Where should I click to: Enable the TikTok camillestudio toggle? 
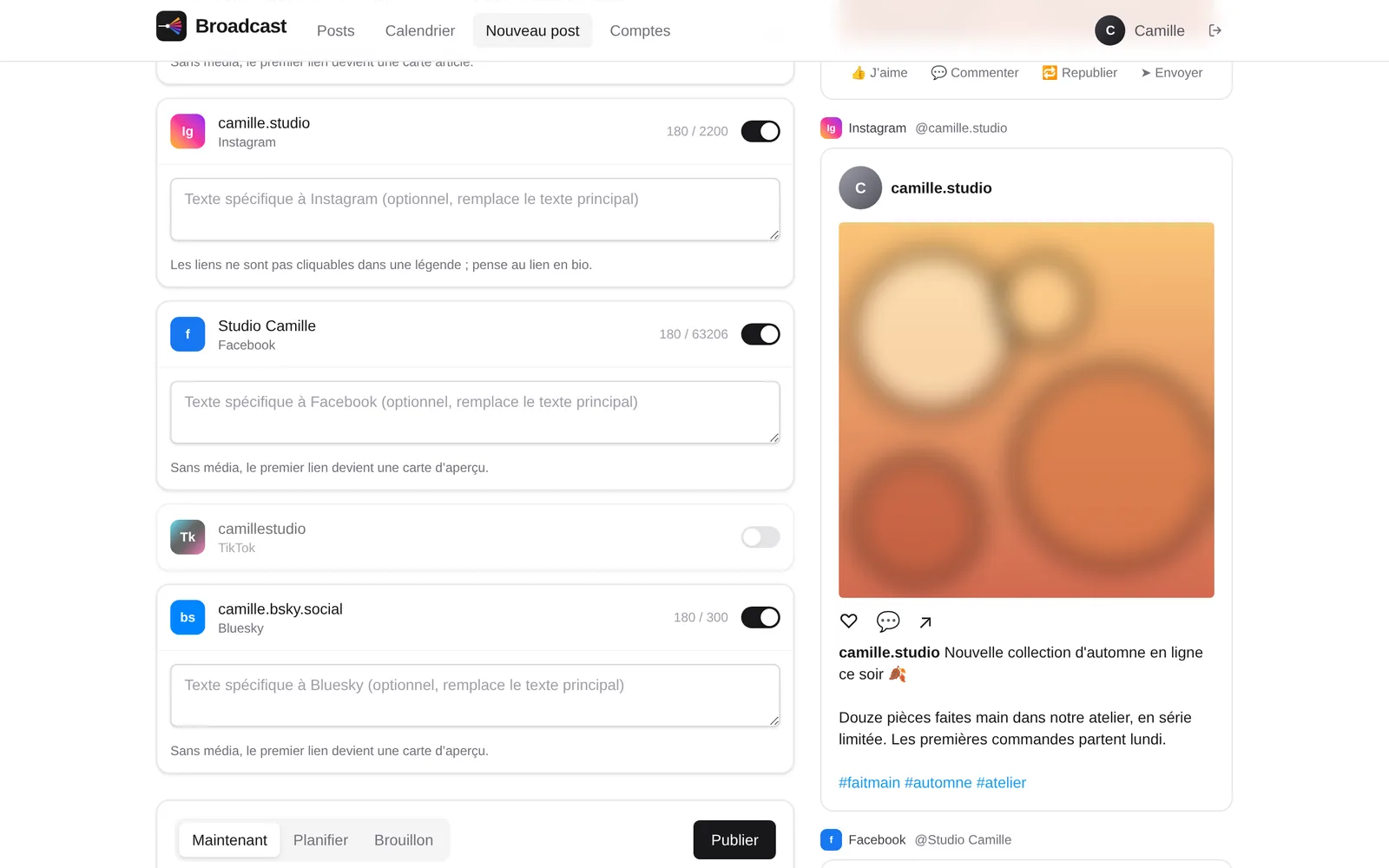click(760, 537)
